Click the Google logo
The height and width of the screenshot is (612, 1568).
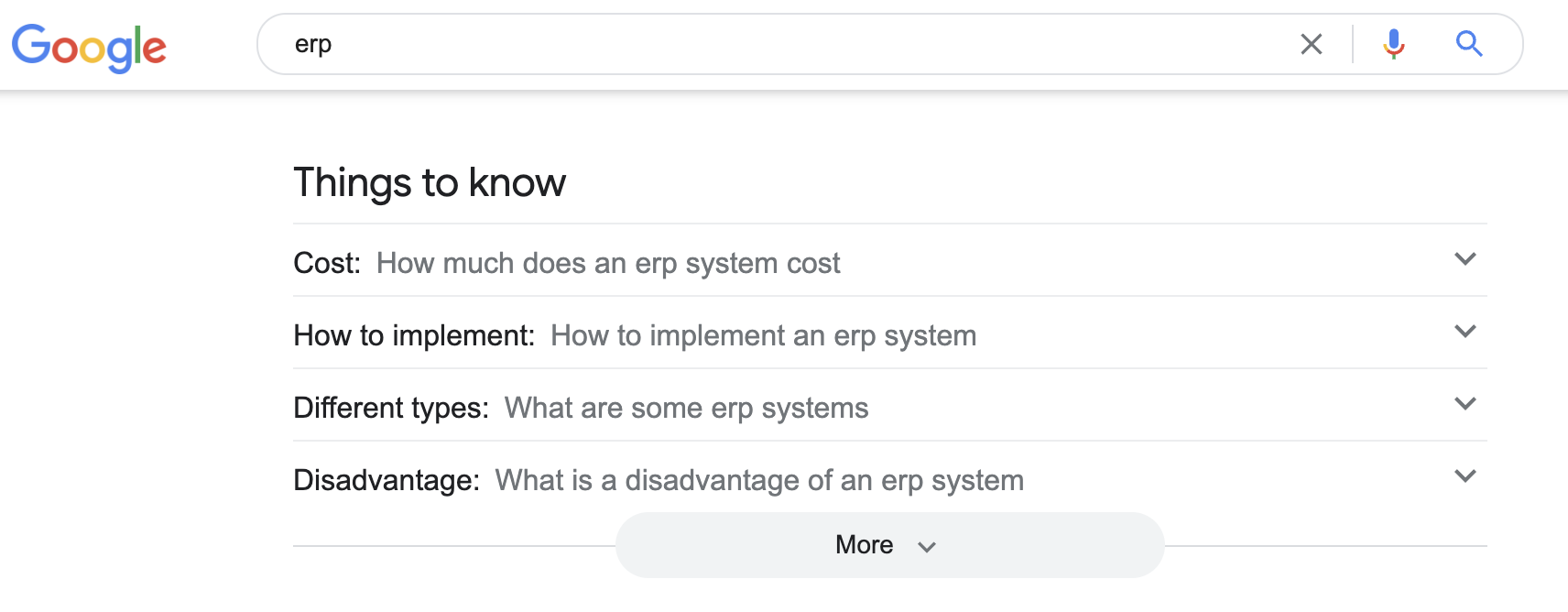pyautogui.click(x=89, y=47)
